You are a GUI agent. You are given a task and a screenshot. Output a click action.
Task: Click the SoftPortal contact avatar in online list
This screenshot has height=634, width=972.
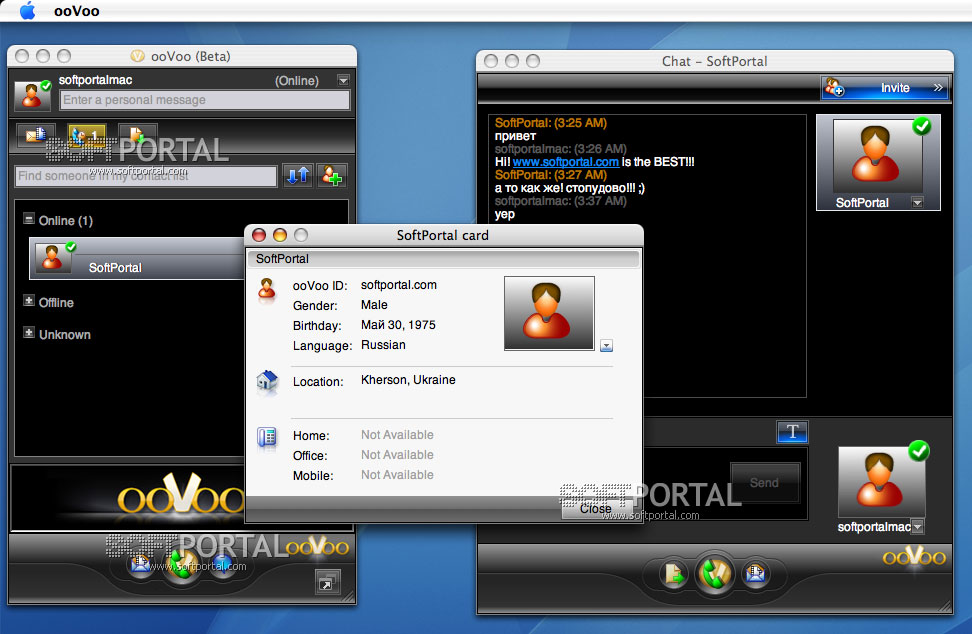(x=52, y=258)
